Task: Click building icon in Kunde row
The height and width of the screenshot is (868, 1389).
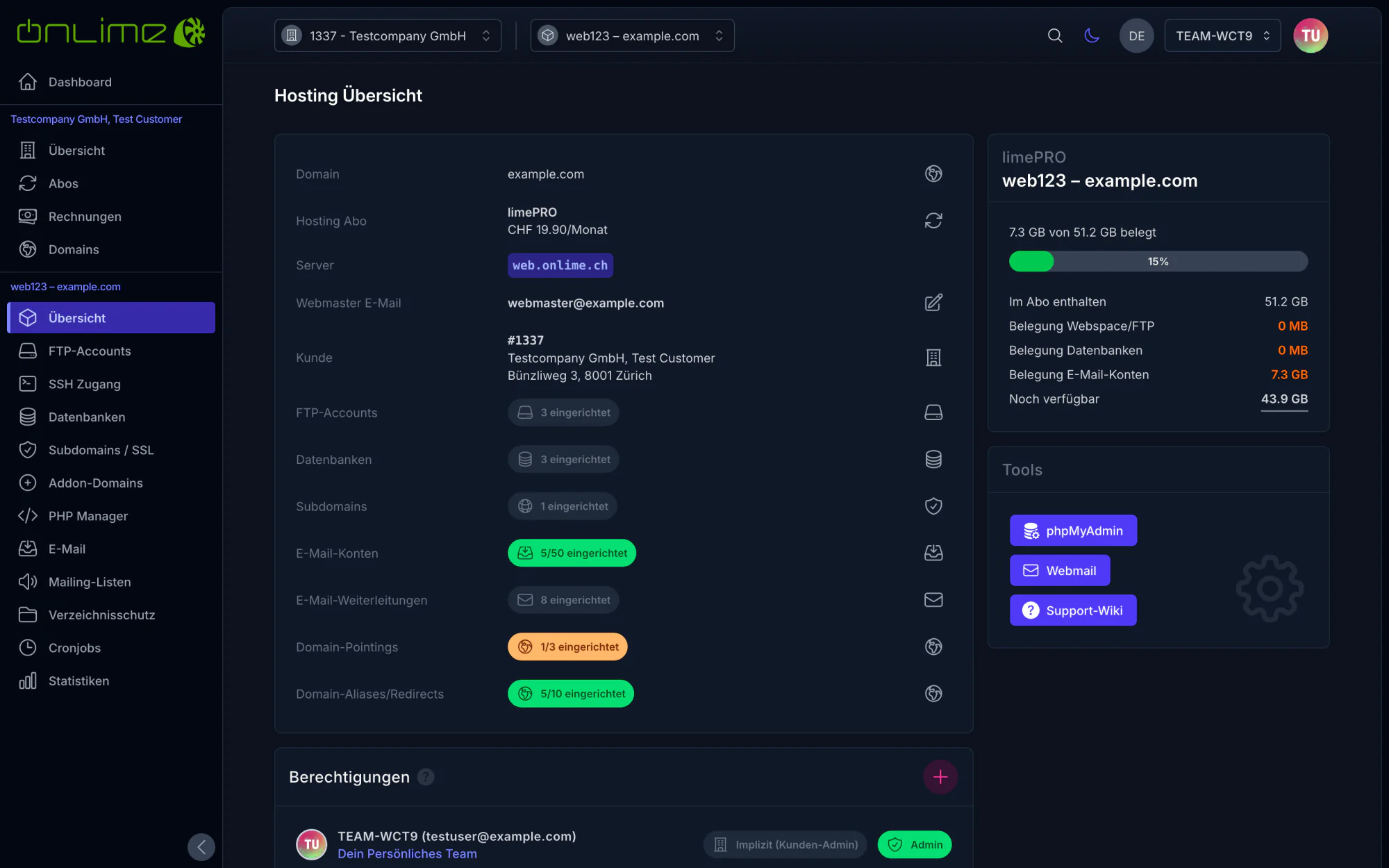Action: pos(933,358)
